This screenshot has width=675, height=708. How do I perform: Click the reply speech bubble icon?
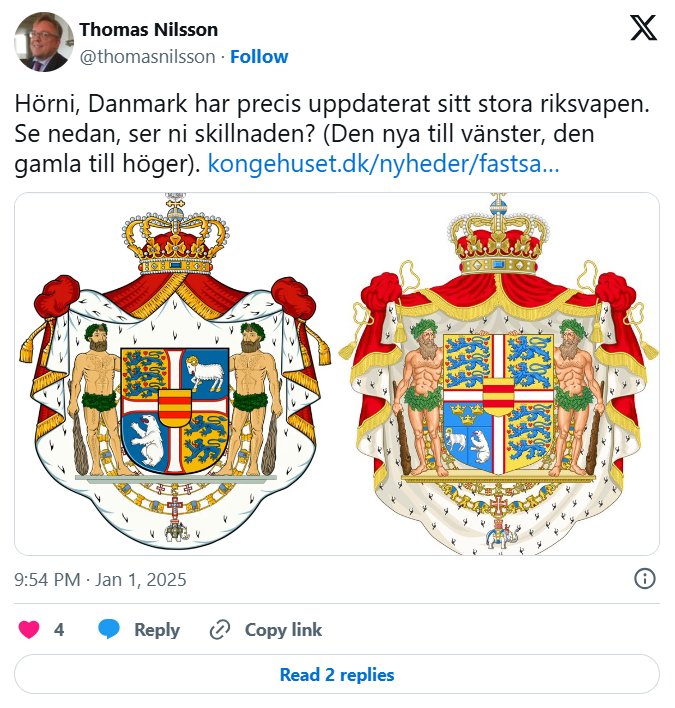coord(109,630)
